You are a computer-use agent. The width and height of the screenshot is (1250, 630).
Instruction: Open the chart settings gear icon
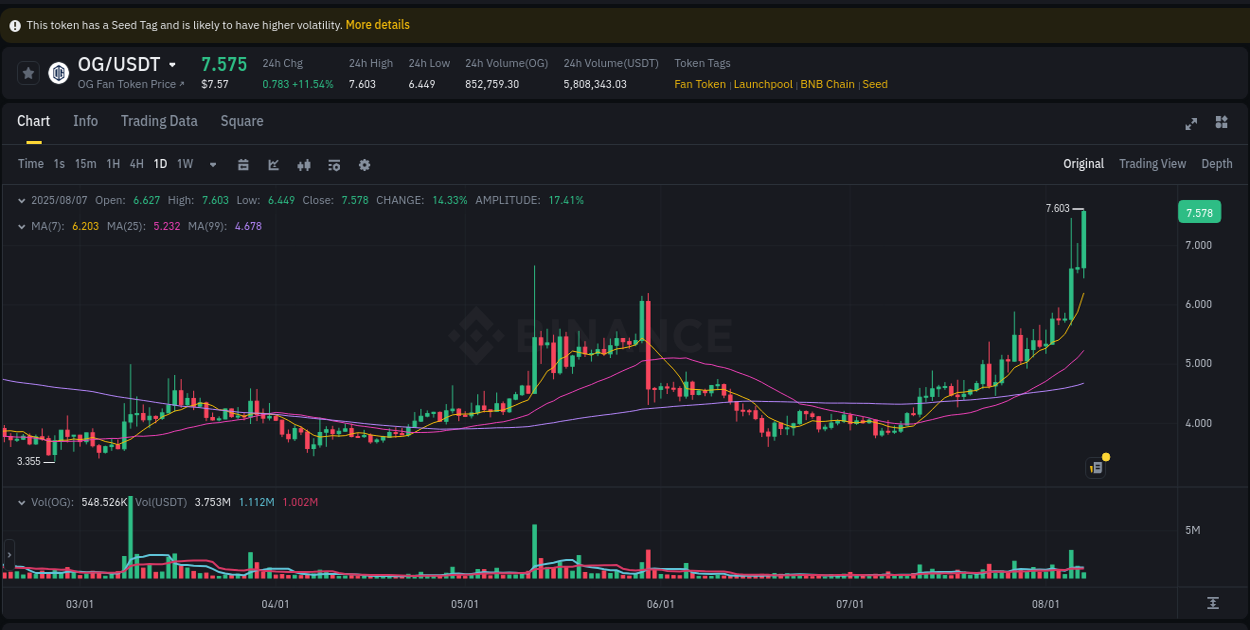[364, 164]
